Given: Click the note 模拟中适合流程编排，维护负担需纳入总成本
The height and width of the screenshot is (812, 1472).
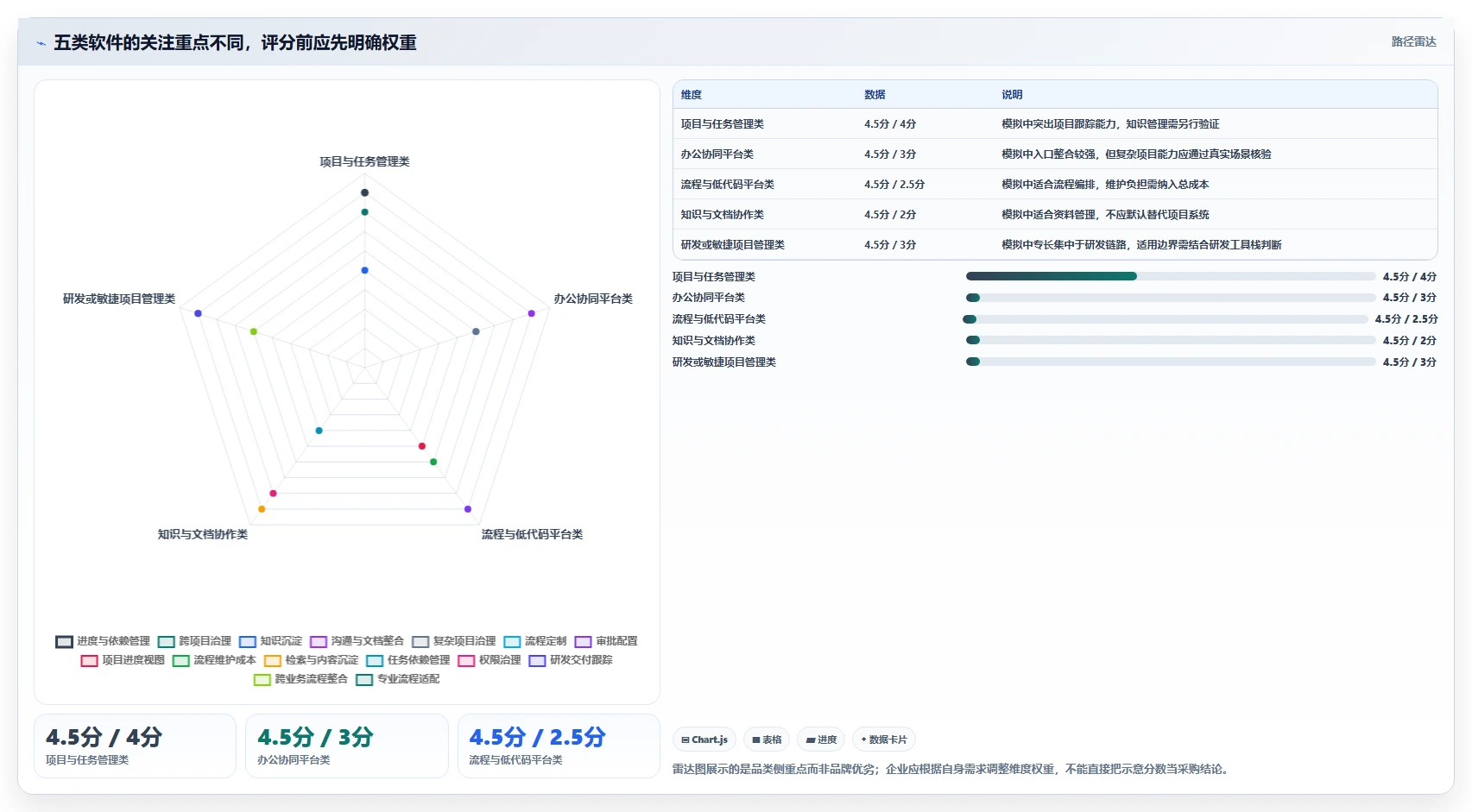Looking at the screenshot, I should click(1105, 185).
